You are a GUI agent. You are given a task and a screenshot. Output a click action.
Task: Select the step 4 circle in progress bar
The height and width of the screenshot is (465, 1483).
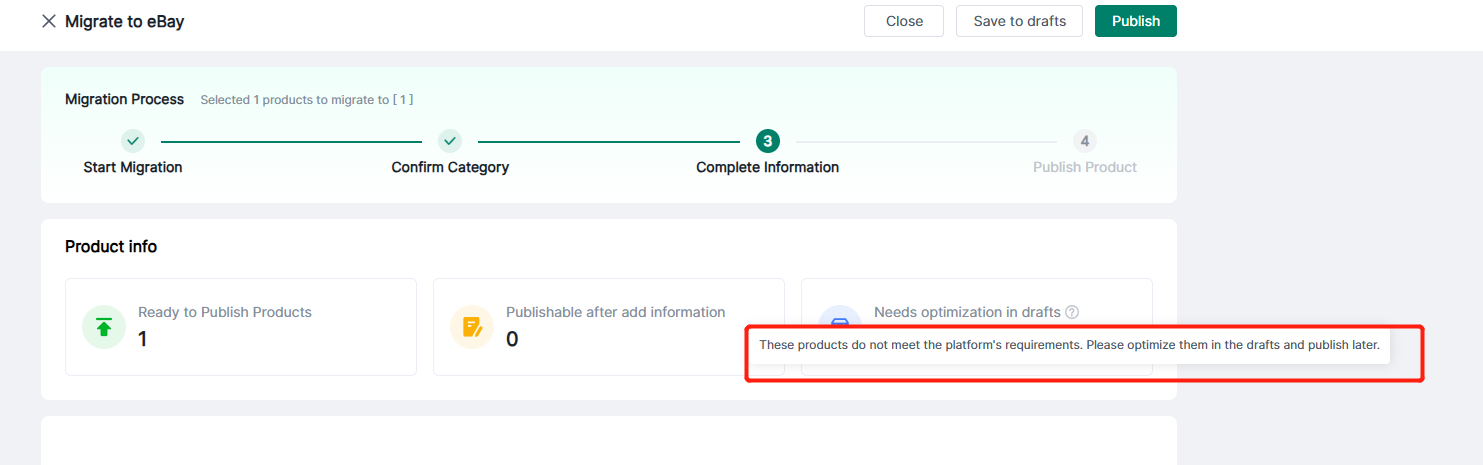[x=1084, y=141]
